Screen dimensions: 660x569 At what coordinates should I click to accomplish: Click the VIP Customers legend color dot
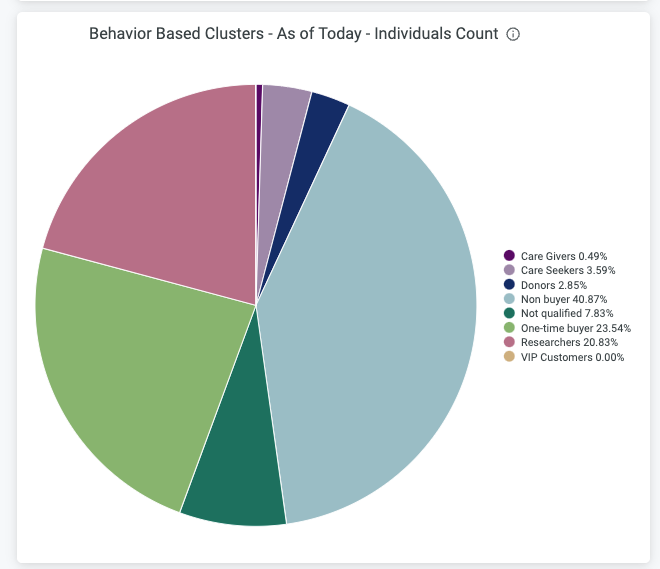click(510, 357)
